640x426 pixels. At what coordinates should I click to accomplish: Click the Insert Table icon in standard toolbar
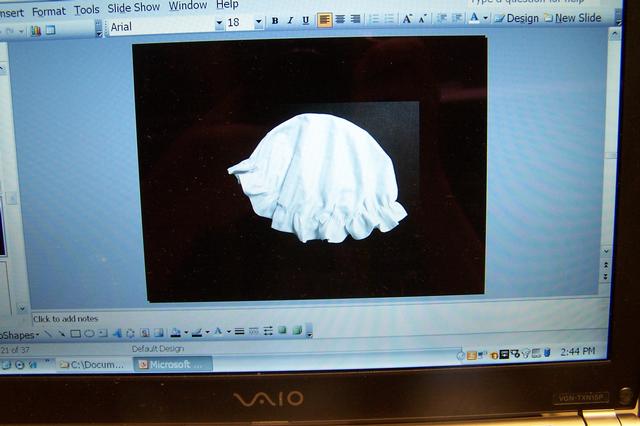coord(51,30)
